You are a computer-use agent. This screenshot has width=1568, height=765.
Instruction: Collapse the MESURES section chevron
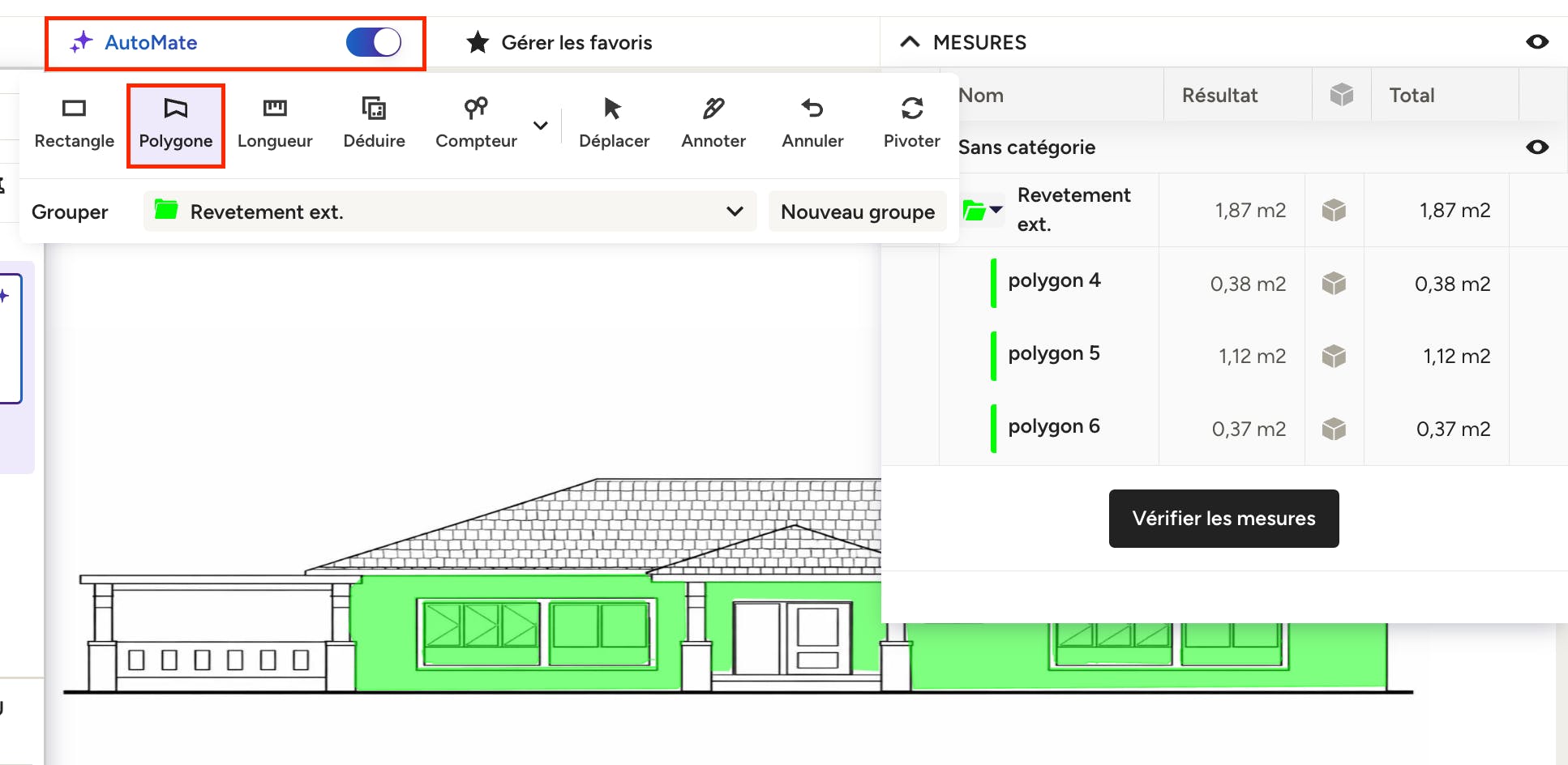910,42
